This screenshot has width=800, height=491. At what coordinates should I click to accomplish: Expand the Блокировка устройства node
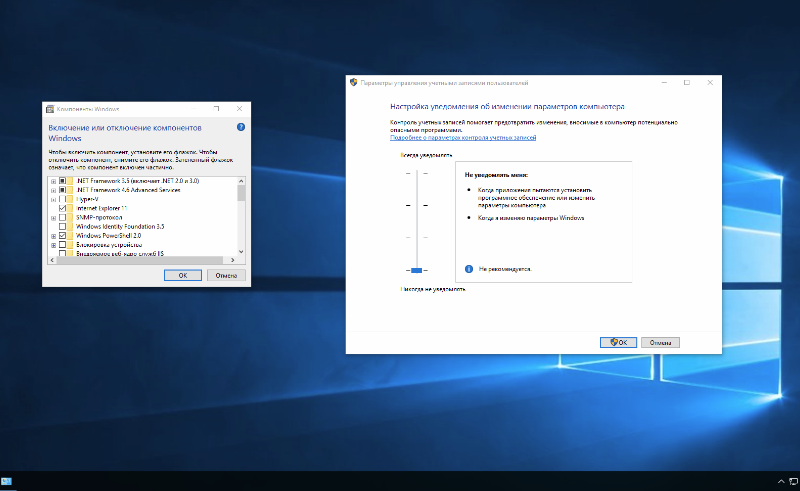53,246
